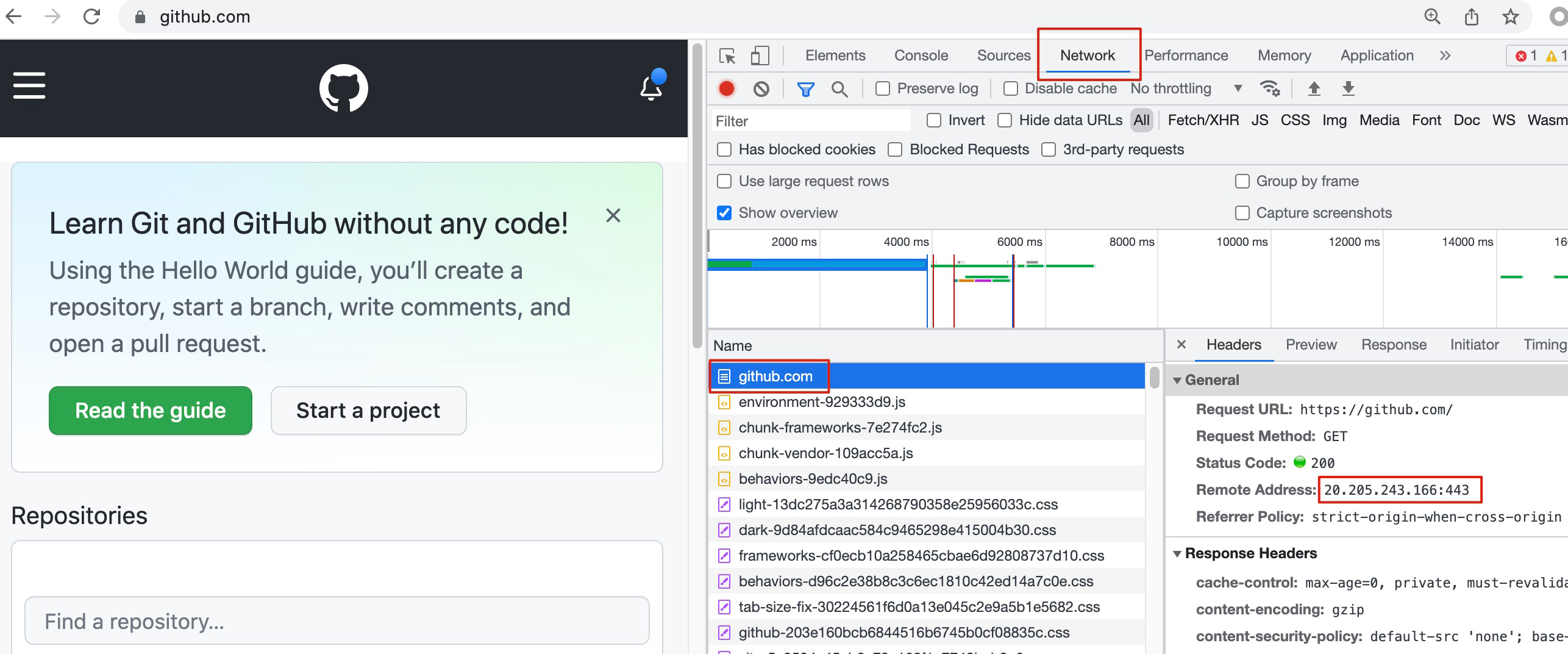Screen dimensions: 1568x654
Task: Click the Start a project button
Action: pyautogui.click(x=368, y=411)
